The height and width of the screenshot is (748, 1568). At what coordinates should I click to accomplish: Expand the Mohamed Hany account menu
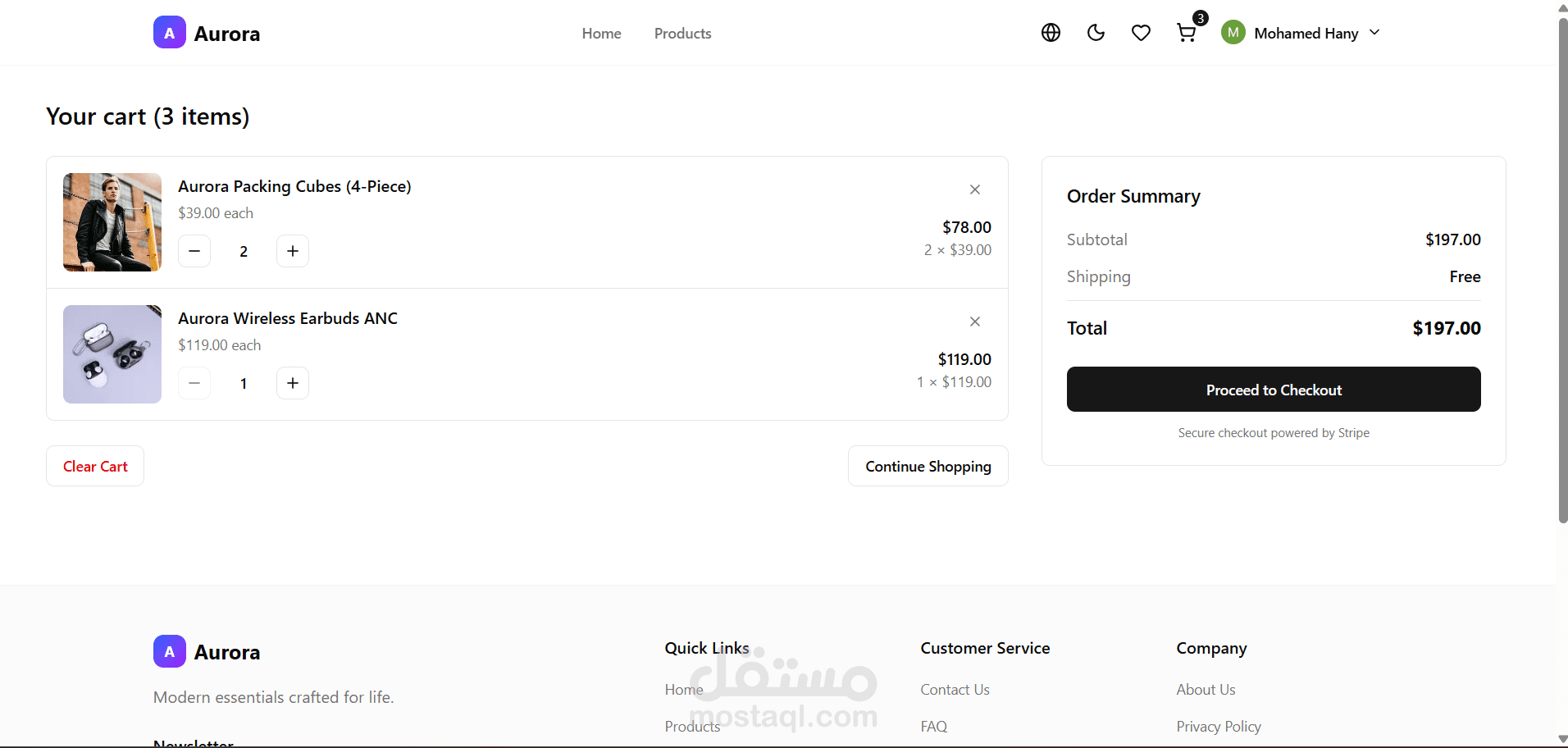coord(1301,33)
